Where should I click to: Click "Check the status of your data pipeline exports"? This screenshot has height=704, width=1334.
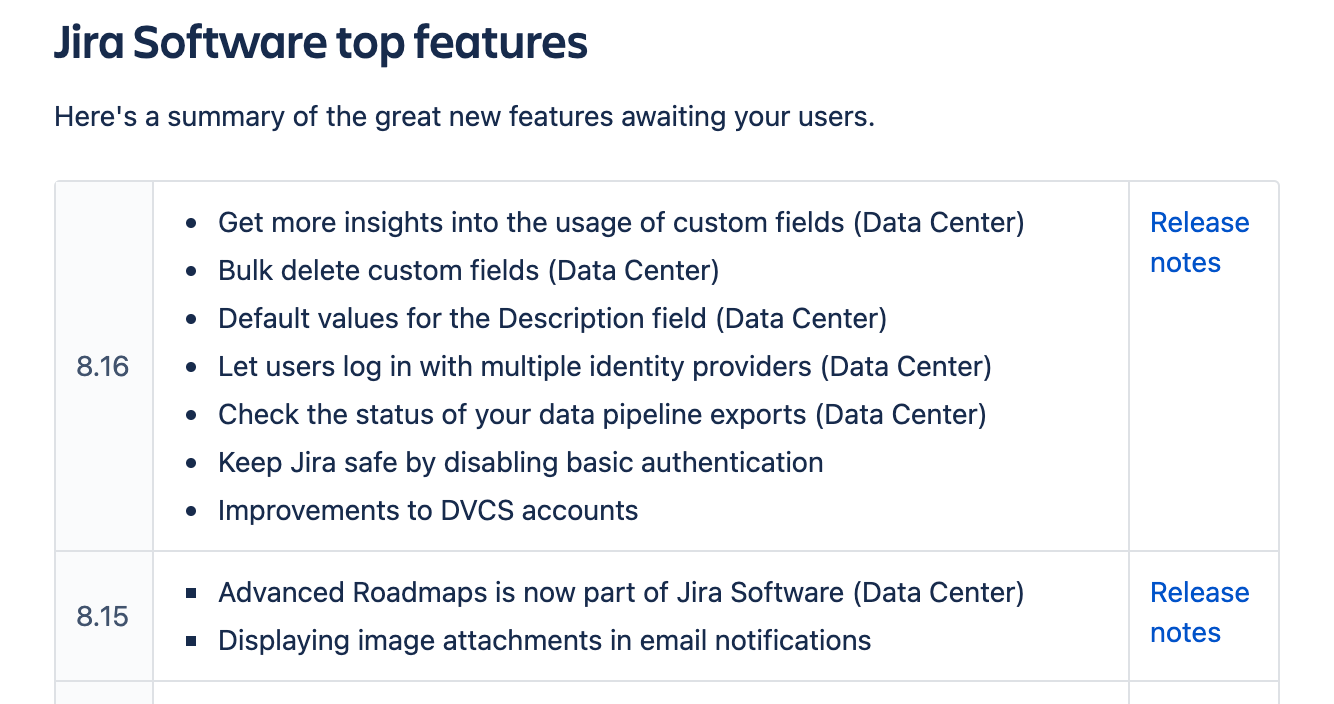click(x=602, y=414)
